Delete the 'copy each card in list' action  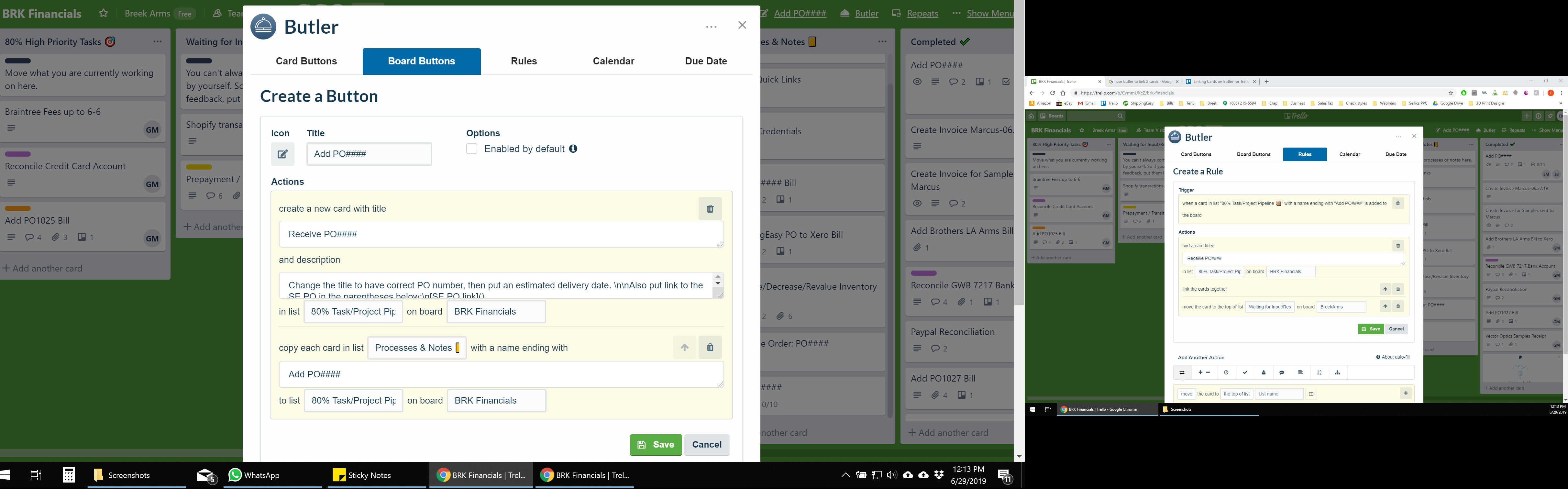[x=710, y=348]
